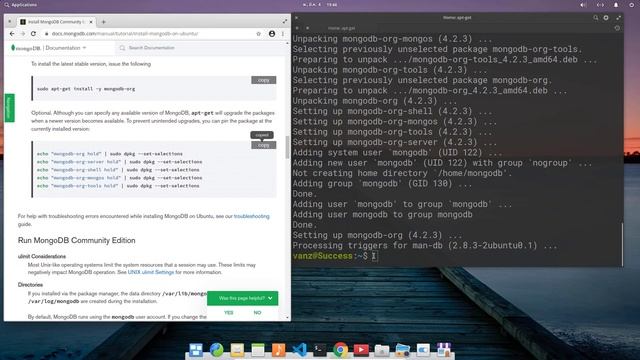Copy the apt-get install mongodb-org command
The width and height of the screenshot is (640, 360).
[263, 80]
